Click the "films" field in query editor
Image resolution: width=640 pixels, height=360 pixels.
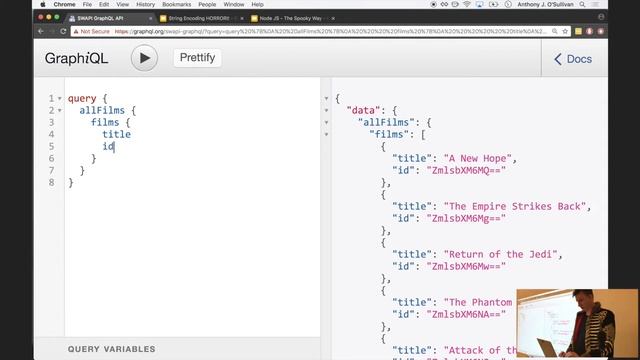click(x=105, y=122)
